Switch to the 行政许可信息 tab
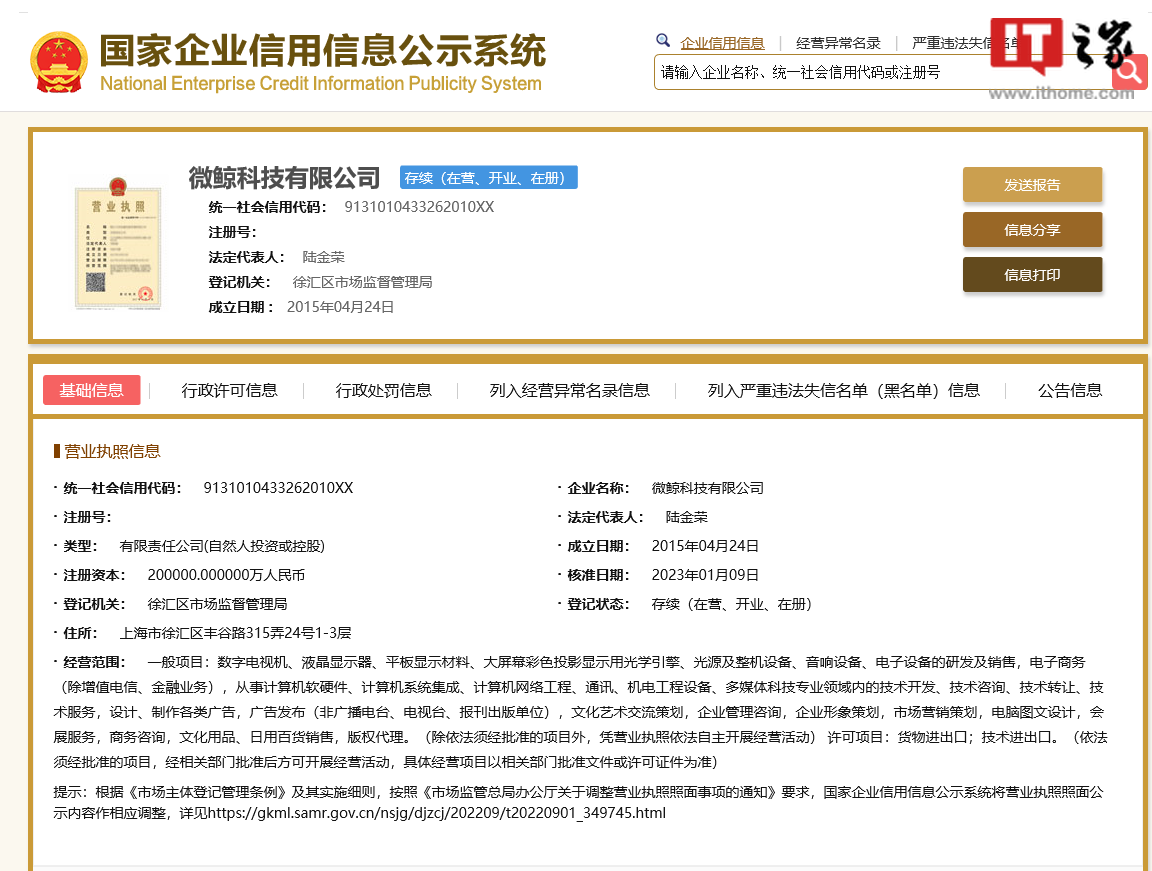Screen dimensions: 1152x871 pyautogui.click(x=229, y=390)
